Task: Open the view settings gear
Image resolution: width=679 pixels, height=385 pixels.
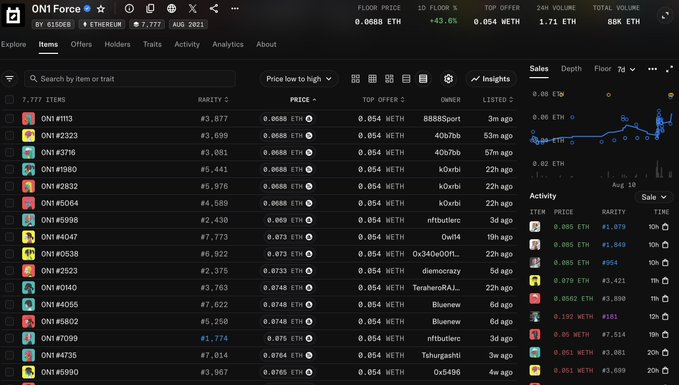Action: (448, 79)
